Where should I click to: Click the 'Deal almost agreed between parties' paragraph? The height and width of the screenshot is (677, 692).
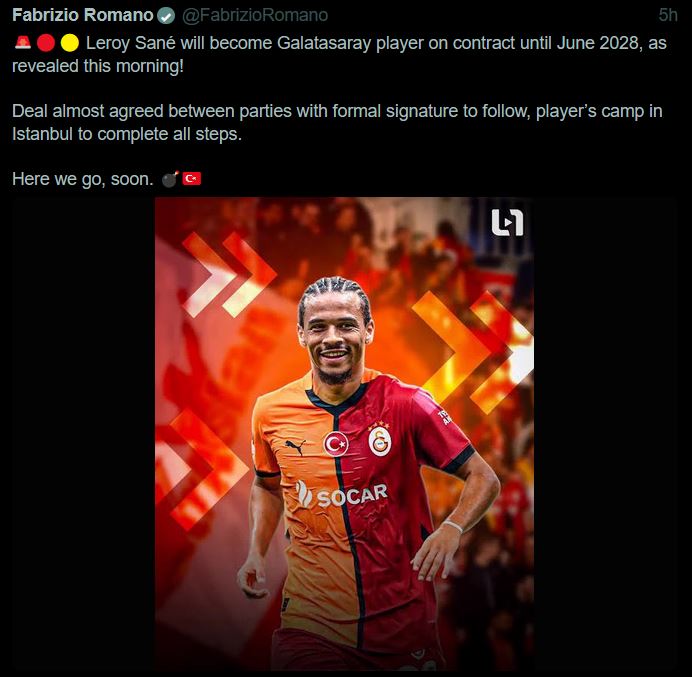tap(337, 122)
